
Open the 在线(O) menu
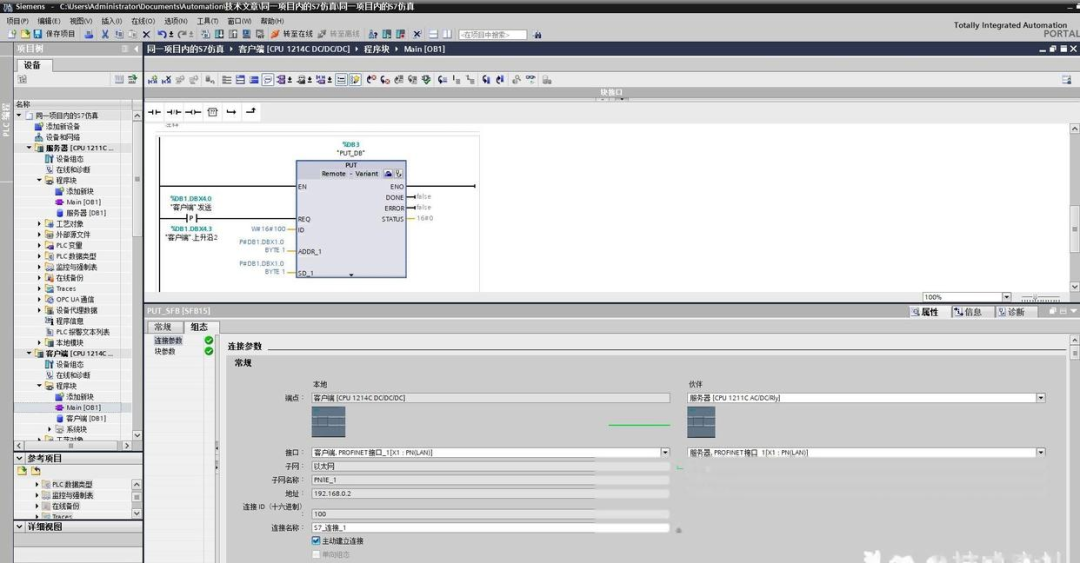coord(143,21)
